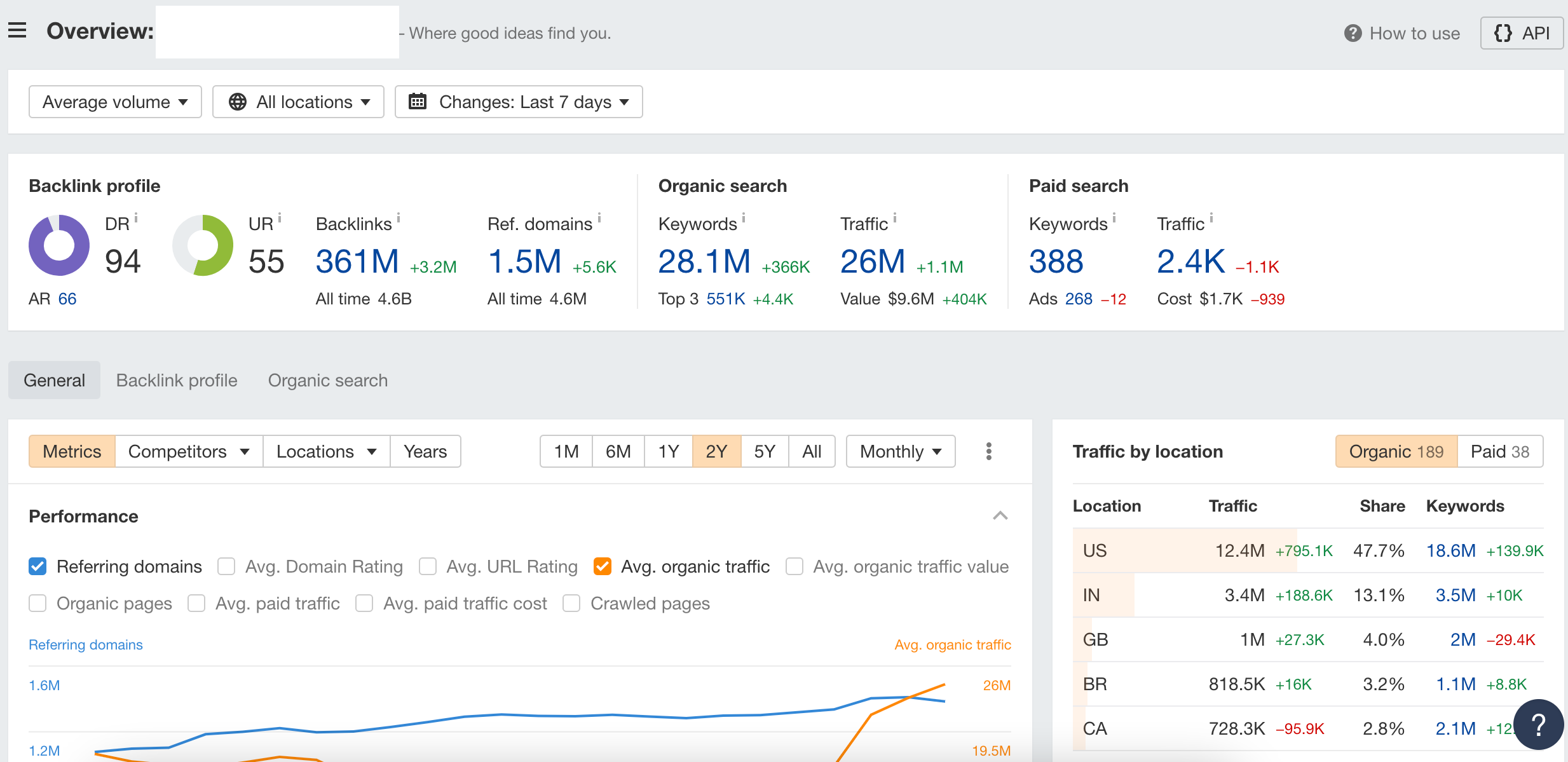Disable the Avg. organic traffic checkbox

pyautogui.click(x=602, y=566)
